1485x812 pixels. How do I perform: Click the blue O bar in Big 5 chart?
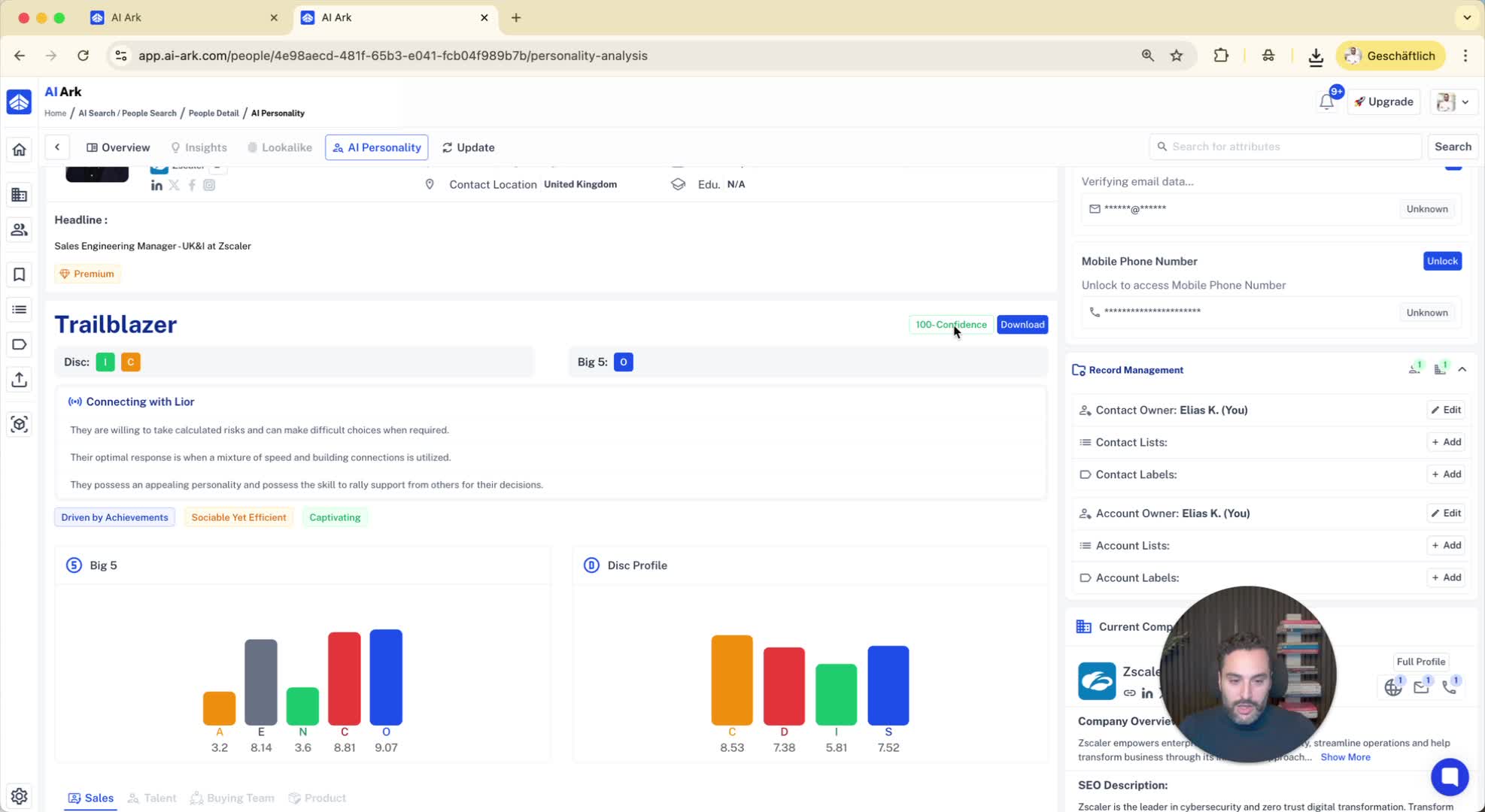click(385, 677)
